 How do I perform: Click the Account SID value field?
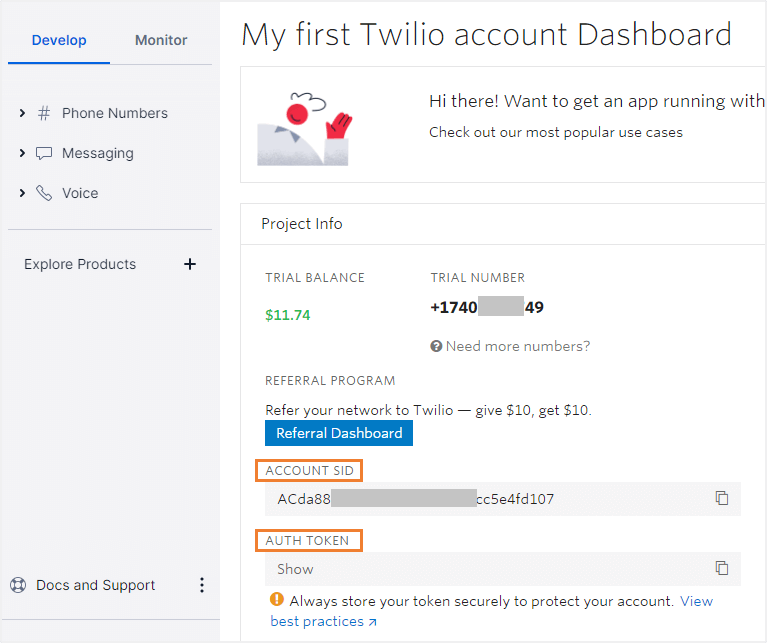503,499
